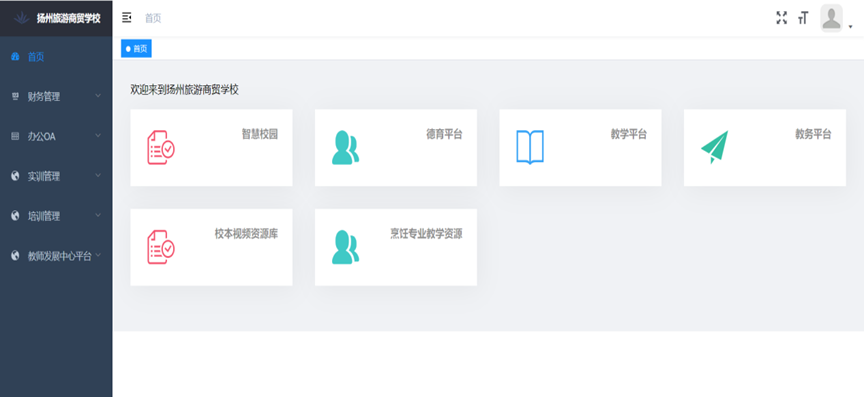864x397 pixels.
Task: Open the 实训管理 sidebar menu
Action: click(x=56, y=176)
